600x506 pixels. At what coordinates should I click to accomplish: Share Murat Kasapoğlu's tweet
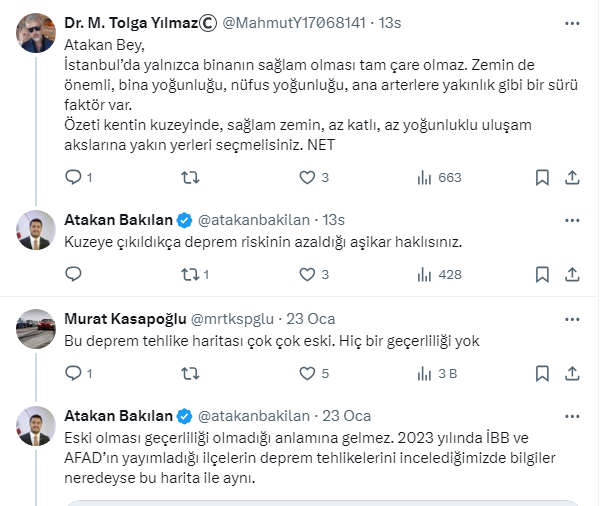573,373
